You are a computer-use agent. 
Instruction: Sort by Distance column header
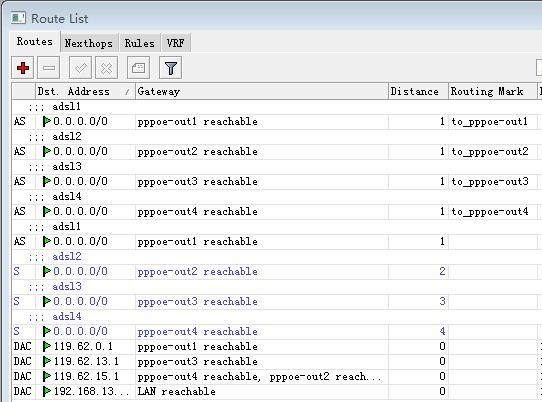[418, 91]
